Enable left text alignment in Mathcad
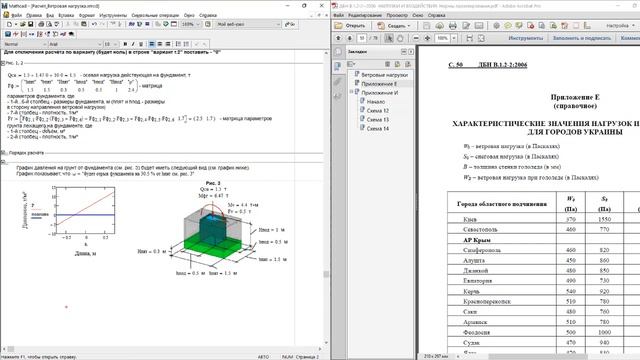Viewport: 640px width, 360px height. (x=151, y=44)
